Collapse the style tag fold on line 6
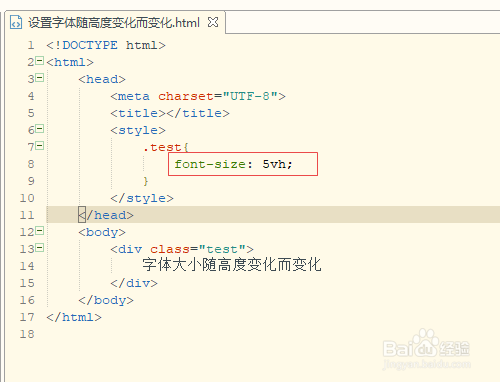The height and width of the screenshot is (382, 500). tap(39, 129)
